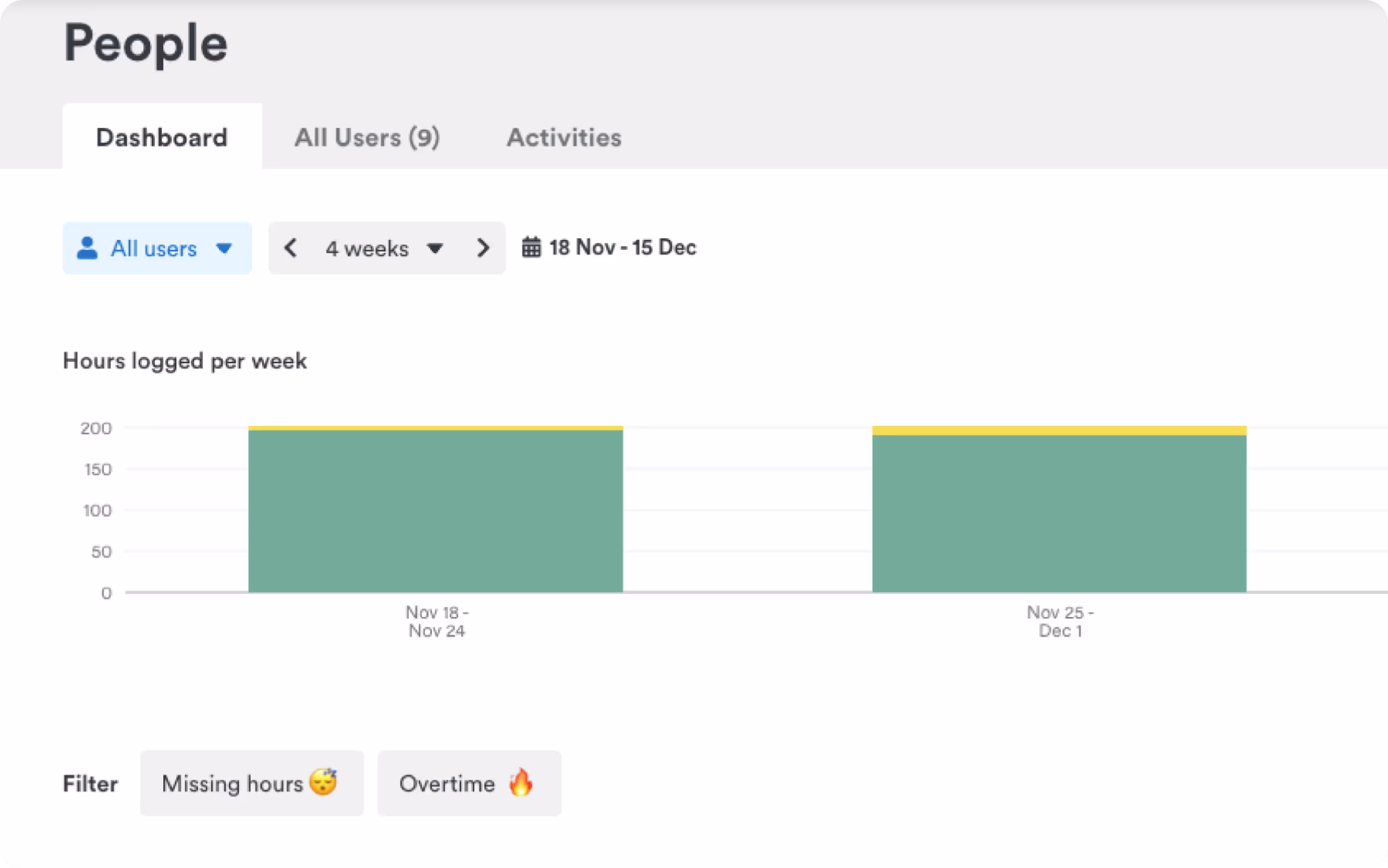This screenshot has height=868, width=1388.
Task: Go to next period with right chevron
Action: point(483,248)
